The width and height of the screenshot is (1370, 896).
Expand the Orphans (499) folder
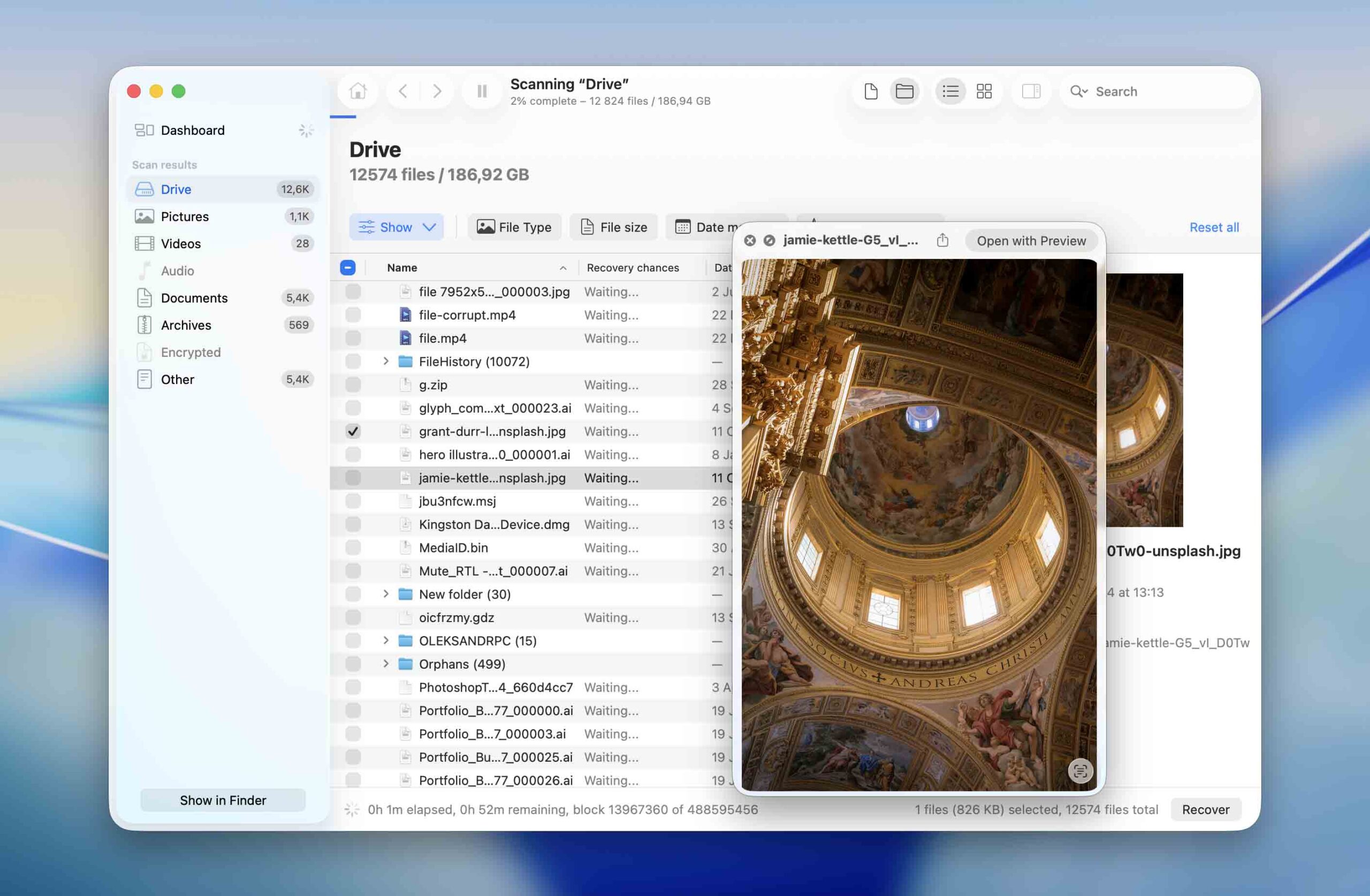coord(386,663)
